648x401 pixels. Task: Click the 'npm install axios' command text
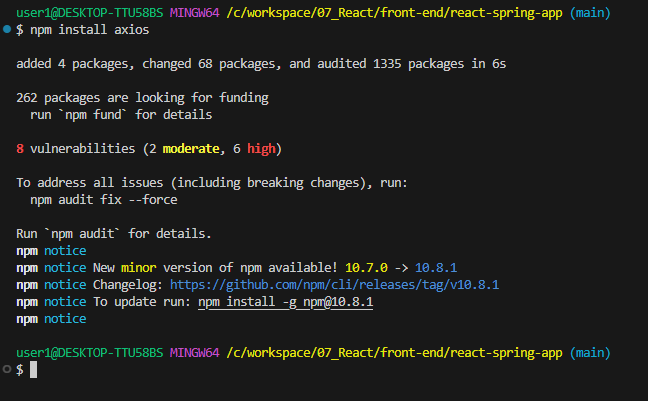pyautogui.click(x=90, y=30)
